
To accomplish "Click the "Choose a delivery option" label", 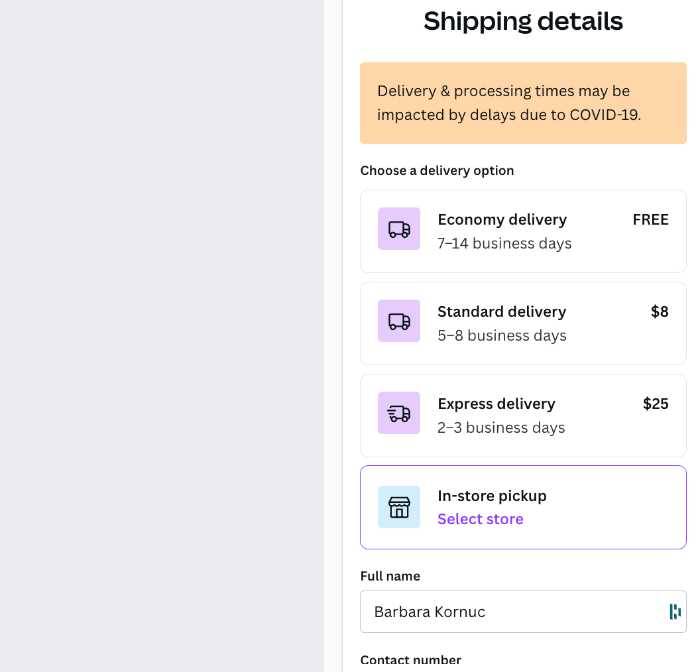I will 437,171.
